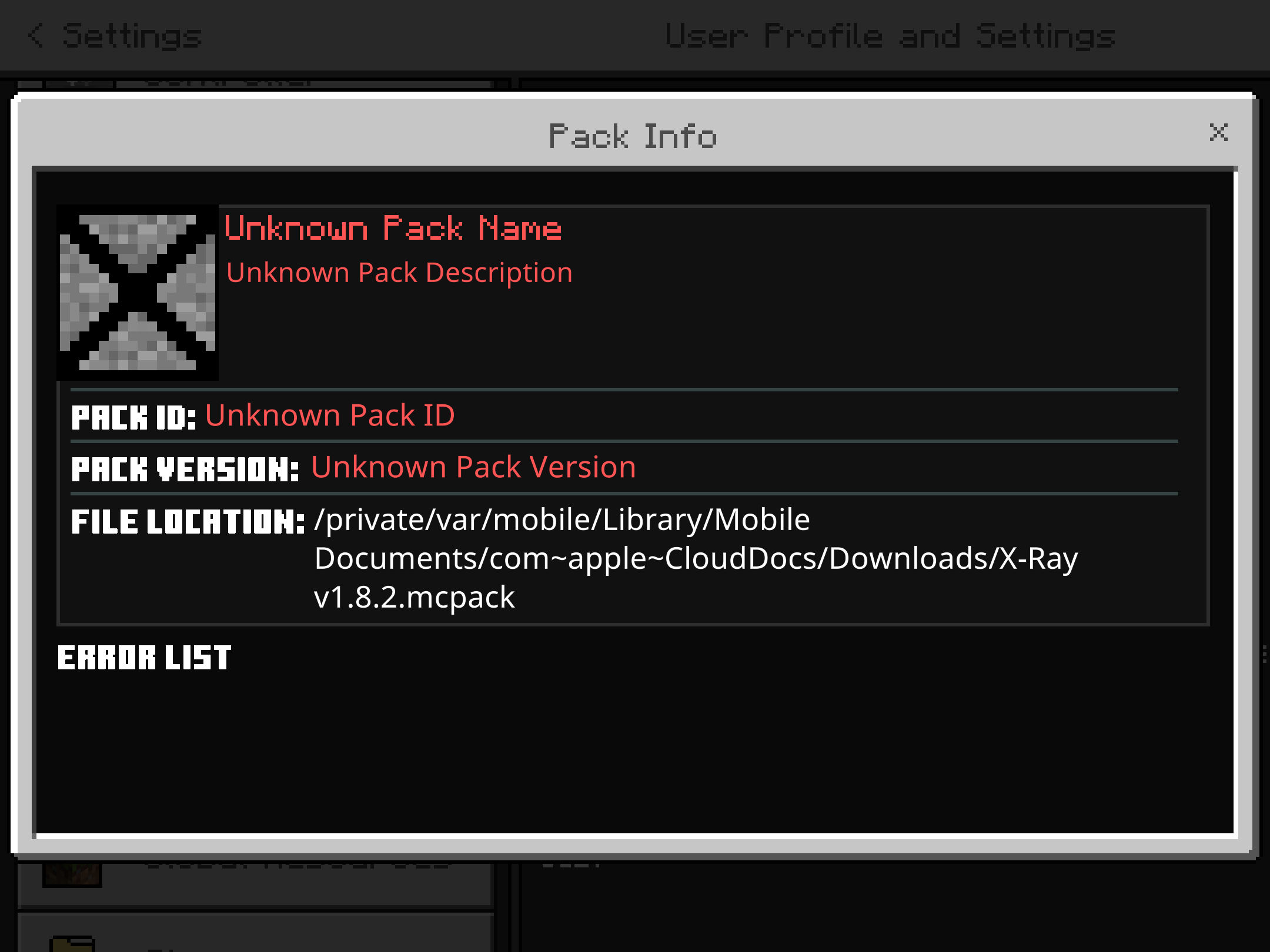
Task: Select the X-Ray mcpack file path text
Action: tap(696, 558)
